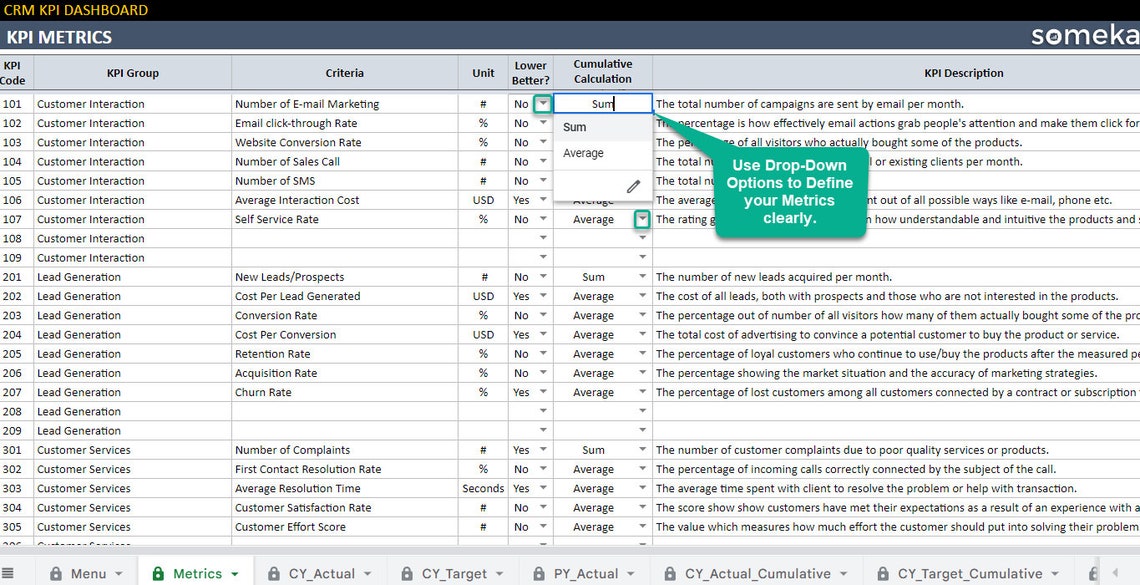Click inside the cell currently editing Sum
1140x585 pixels.
tap(600, 103)
